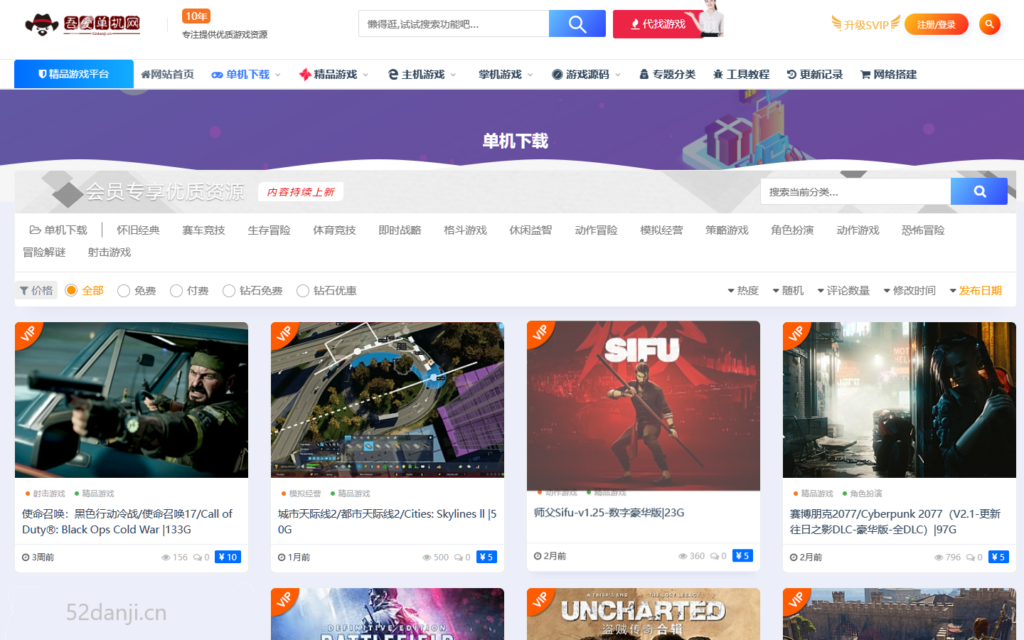
Task: Click the winged 升级SVIP upgrade icon
Action: pos(866,24)
